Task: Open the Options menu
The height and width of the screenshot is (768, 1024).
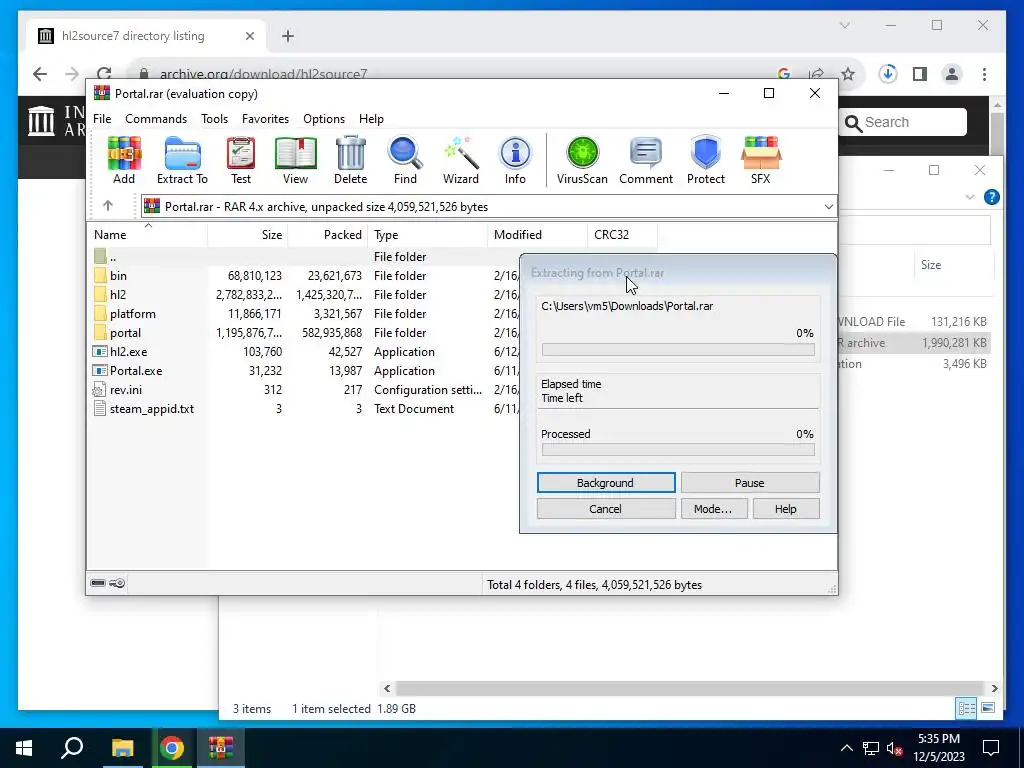Action: 324,119
